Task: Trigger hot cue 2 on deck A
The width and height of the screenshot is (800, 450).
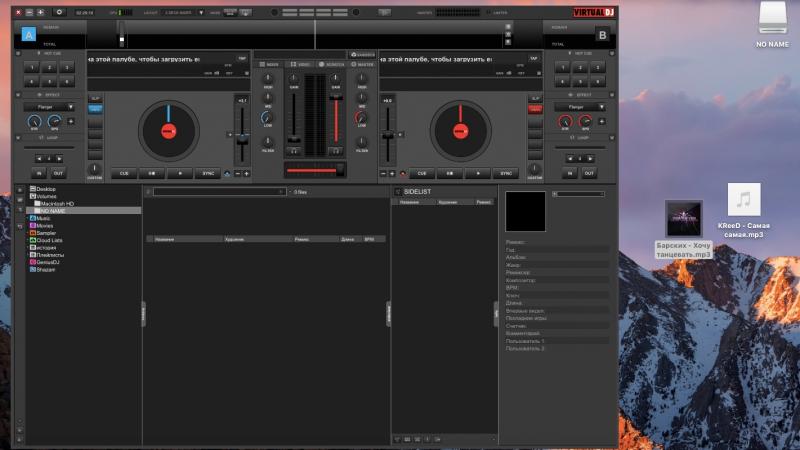Action: point(49,67)
